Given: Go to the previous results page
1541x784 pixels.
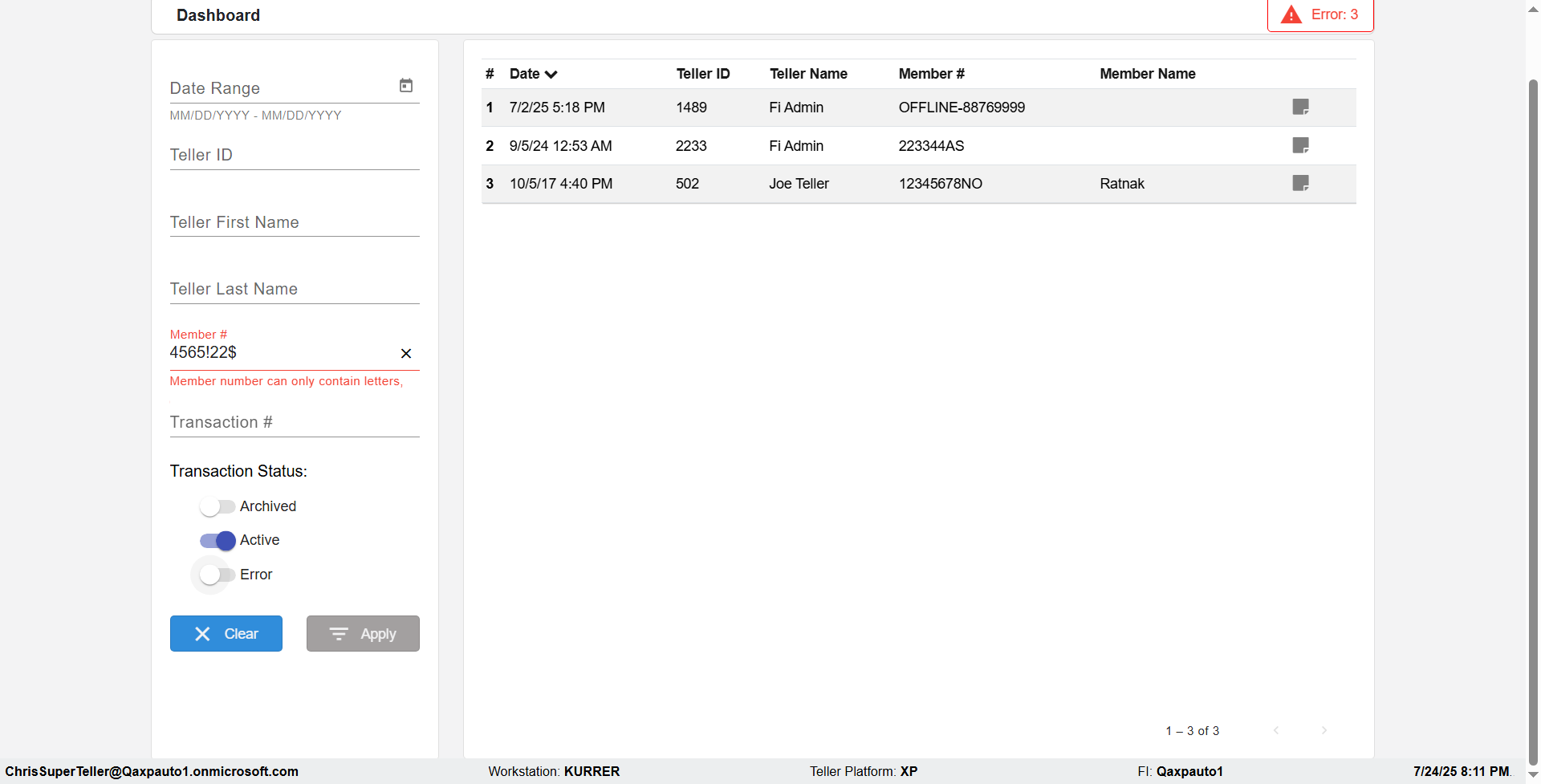Looking at the screenshot, I should 1276,730.
